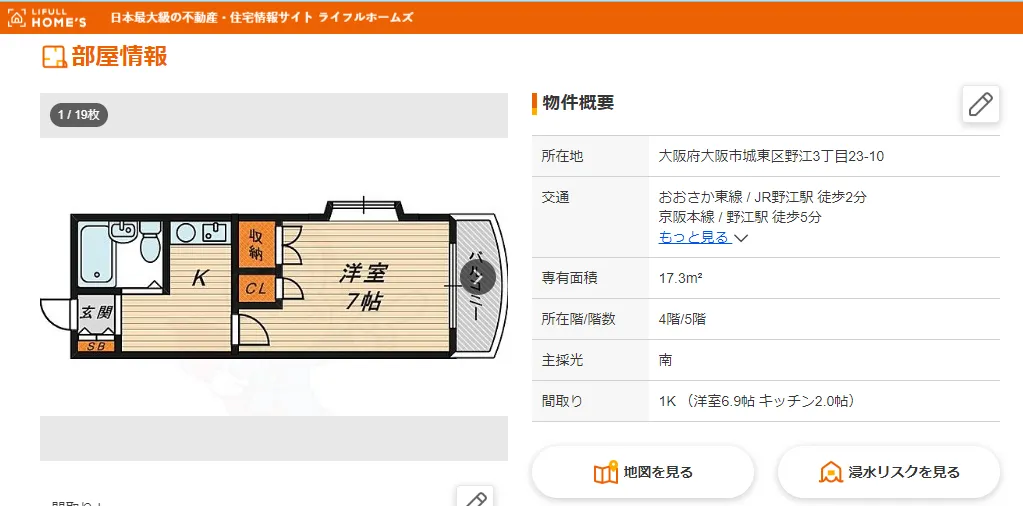Click the pencil edit icon beside 物件概要
This screenshot has height=506, width=1023.
pos(981,104)
